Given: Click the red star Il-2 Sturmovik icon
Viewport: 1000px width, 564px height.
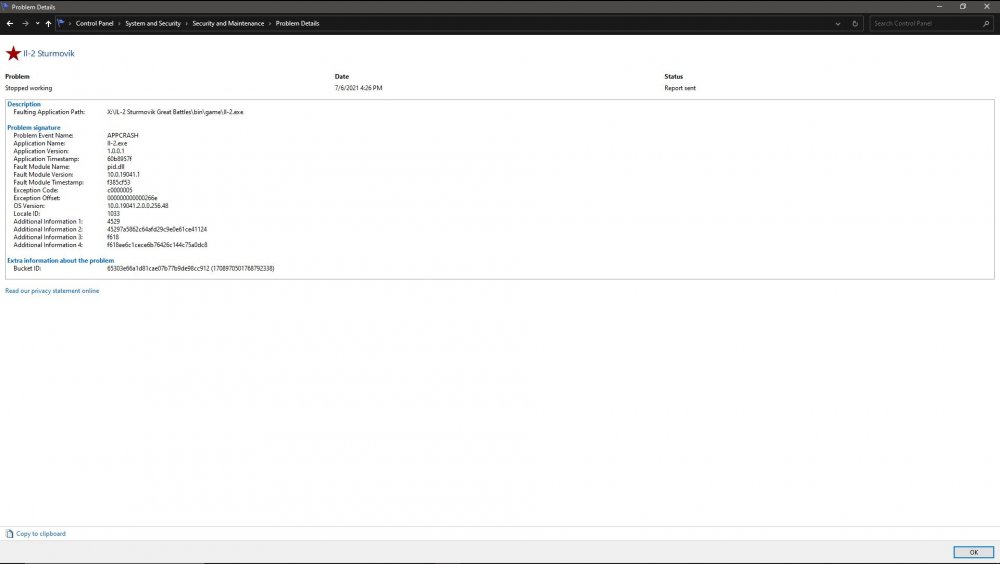Looking at the screenshot, I should 13,53.
